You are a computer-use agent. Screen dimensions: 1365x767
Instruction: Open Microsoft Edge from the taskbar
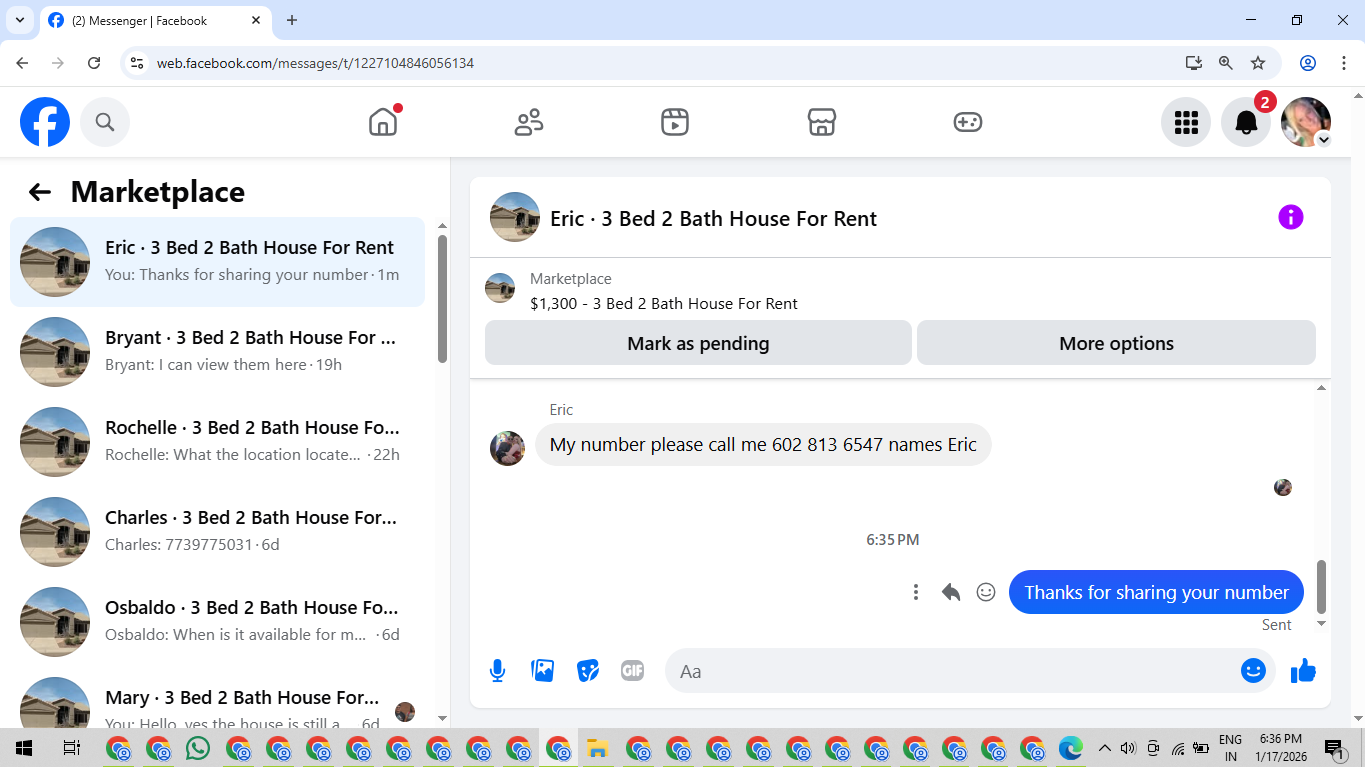[x=1071, y=748]
